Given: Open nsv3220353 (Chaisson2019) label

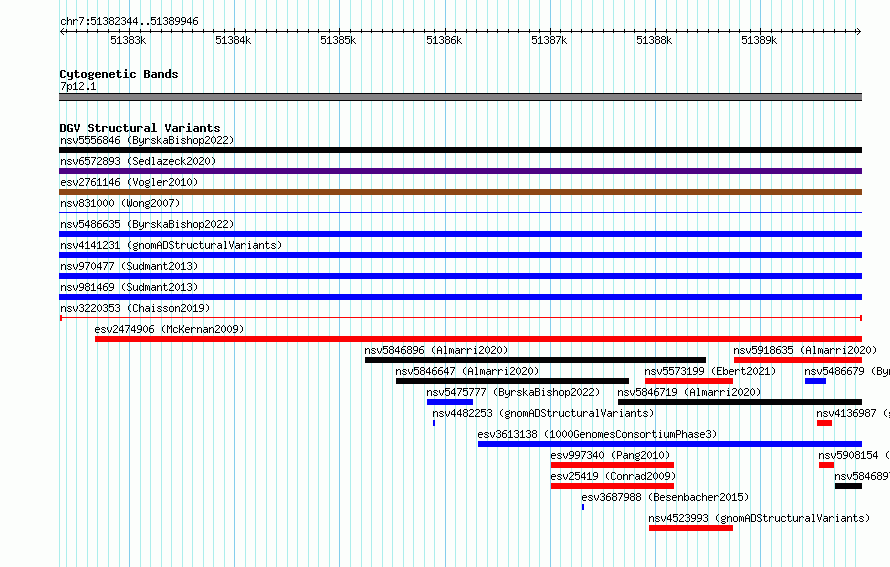Looking at the screenshot, I should pyautogui.click(x=135, y=308).
